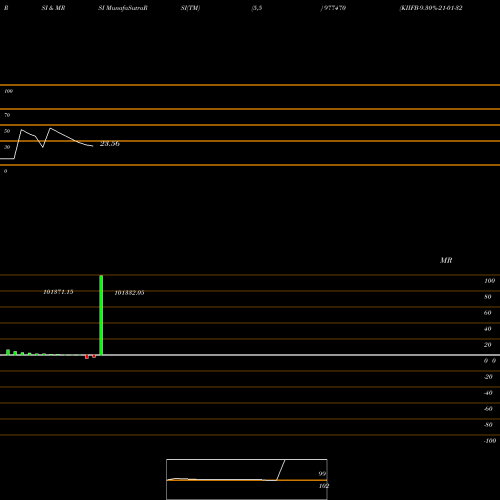This screenshot has width=500, height=500.
Task: Click the 'MR' label above the lower chart
Action: (446, 260)
